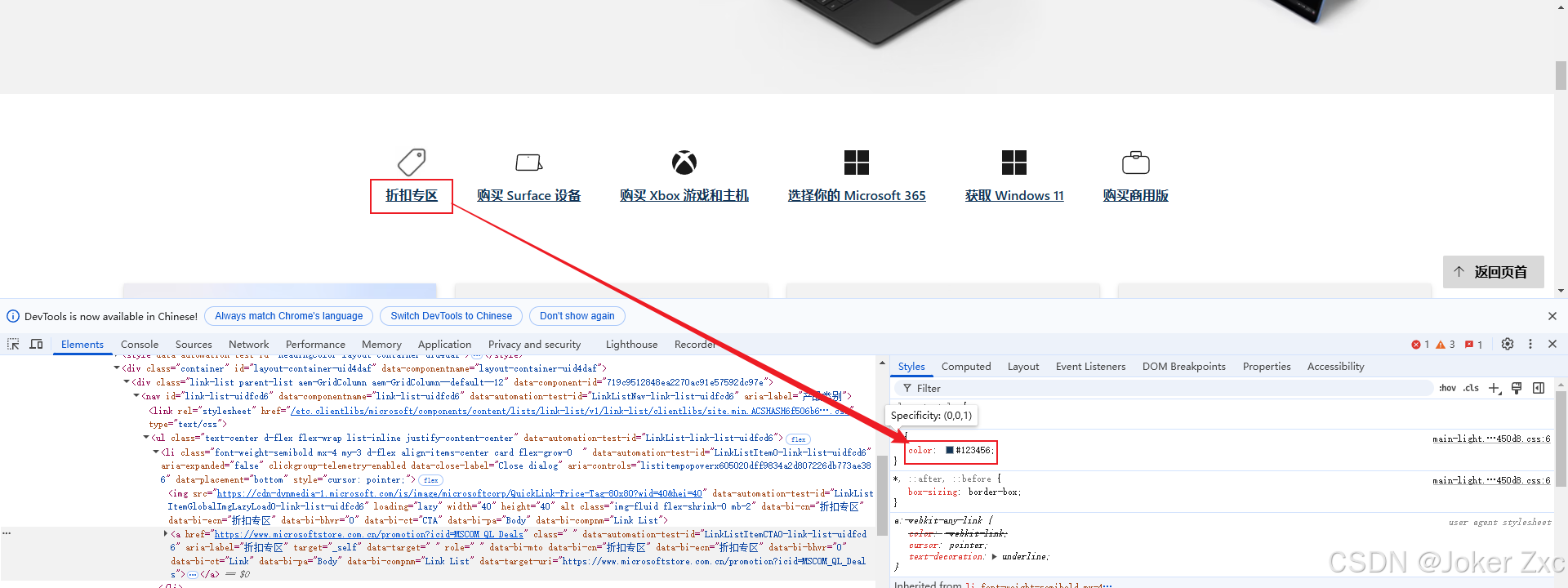This screenshot has height=588, width=1568.
Task: Click the Surface device icon
Action: 529,163
